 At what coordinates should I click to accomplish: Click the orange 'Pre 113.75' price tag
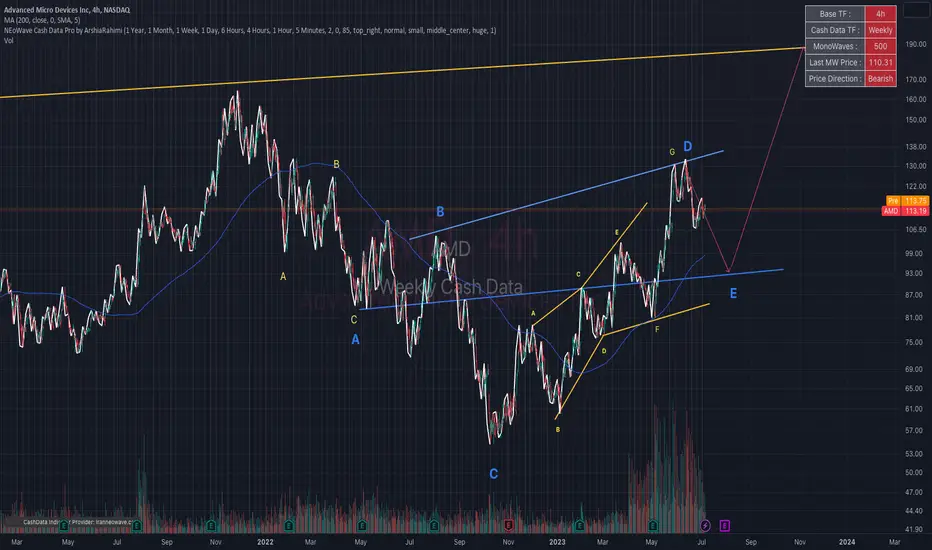coord(907,201)
